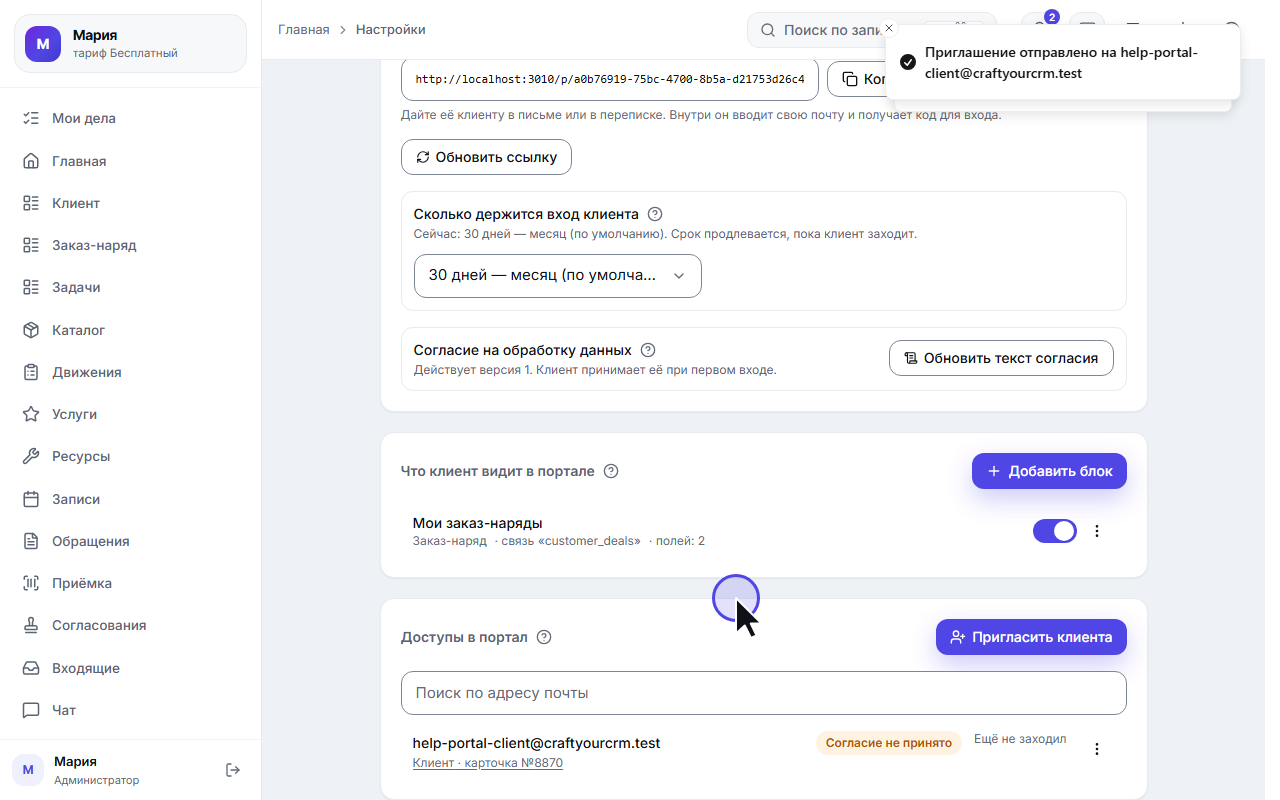Click the help-portal-client@craftyourcrm.test email in list
The image size is (1280, 800).
point(537,743)
